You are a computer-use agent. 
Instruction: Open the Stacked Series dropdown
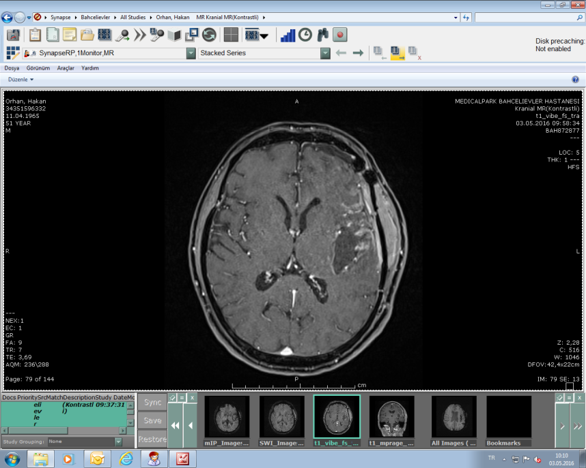point(325,53)
